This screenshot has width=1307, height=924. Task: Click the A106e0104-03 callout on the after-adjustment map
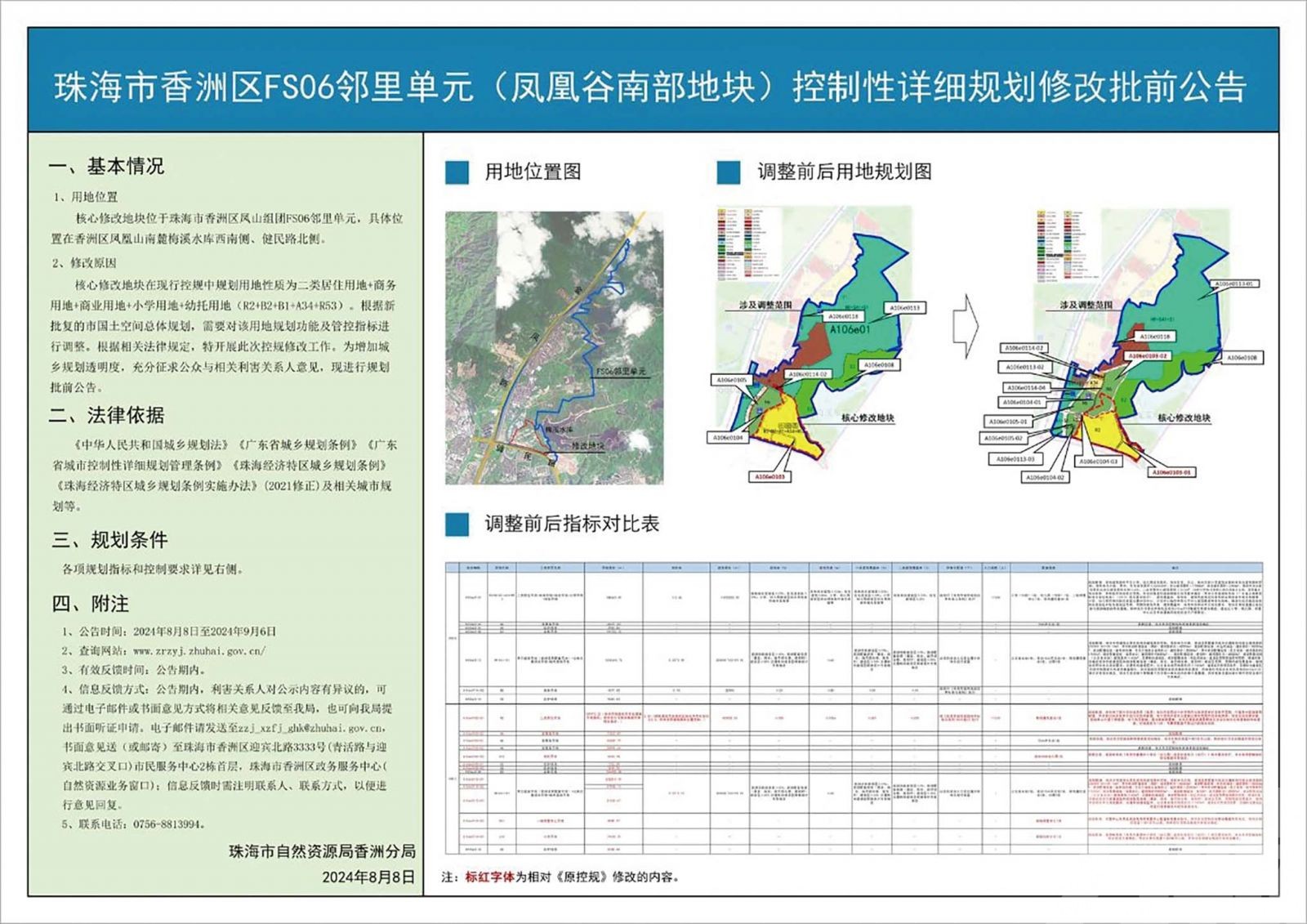click(x=1099, y=462)
